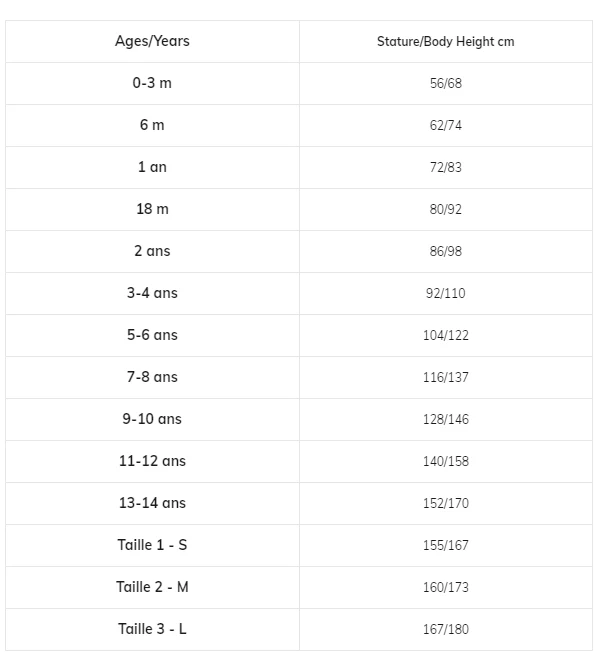This screenshot has height=661, width=594.
Task: Select the Taille 2 - M size cell
Action: [x=152, y=587]
